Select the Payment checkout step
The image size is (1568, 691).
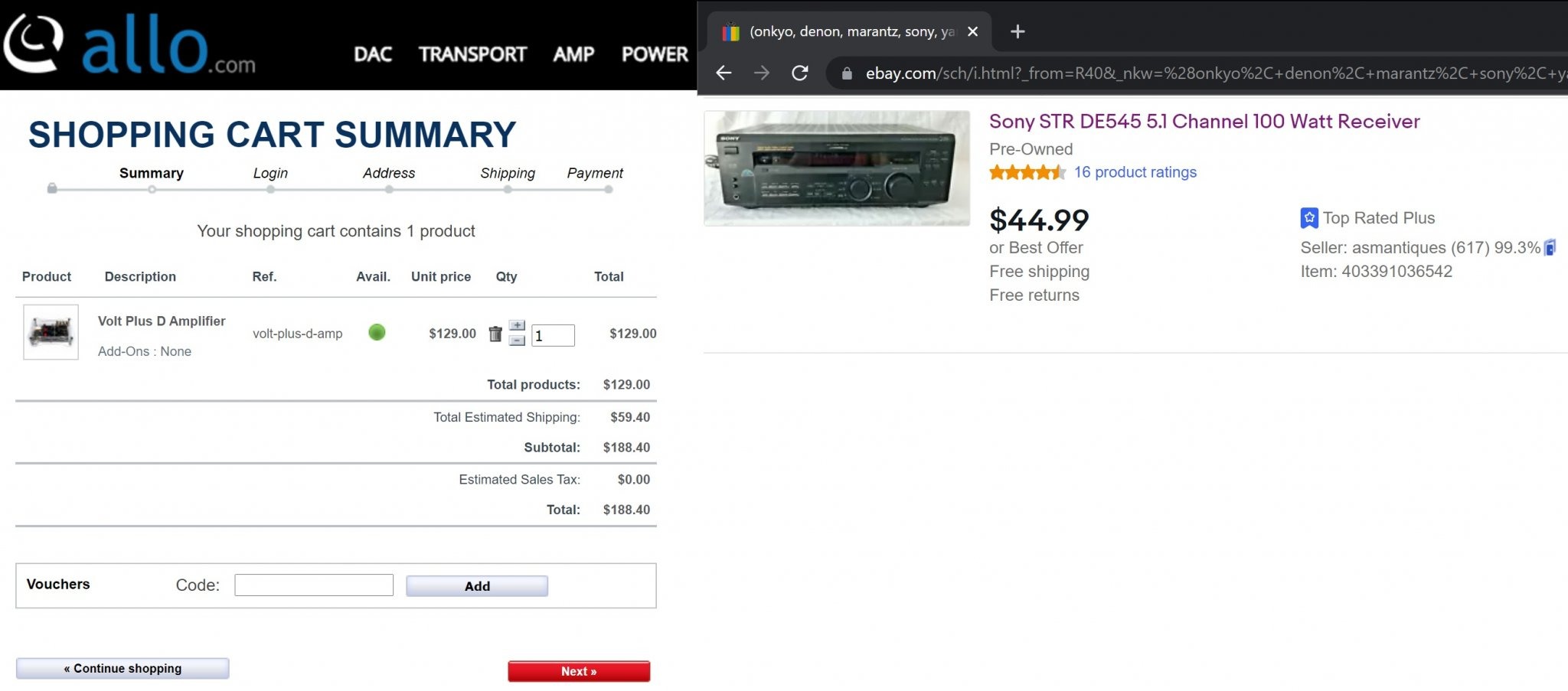pyautogui.click(x=595, y=173)
